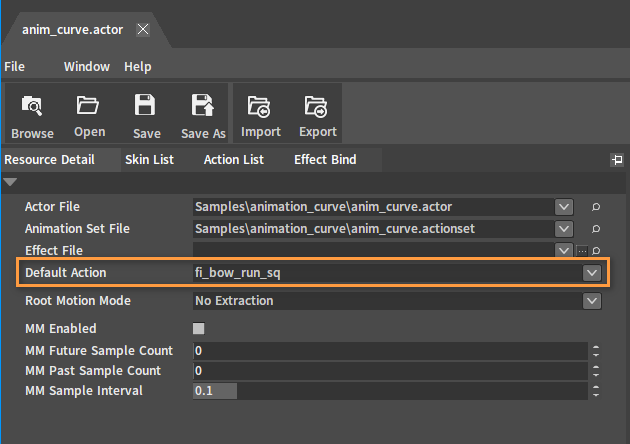Open the Window menu
The width and height of the screenshot is (630, 444).
(x=87, y=67)
